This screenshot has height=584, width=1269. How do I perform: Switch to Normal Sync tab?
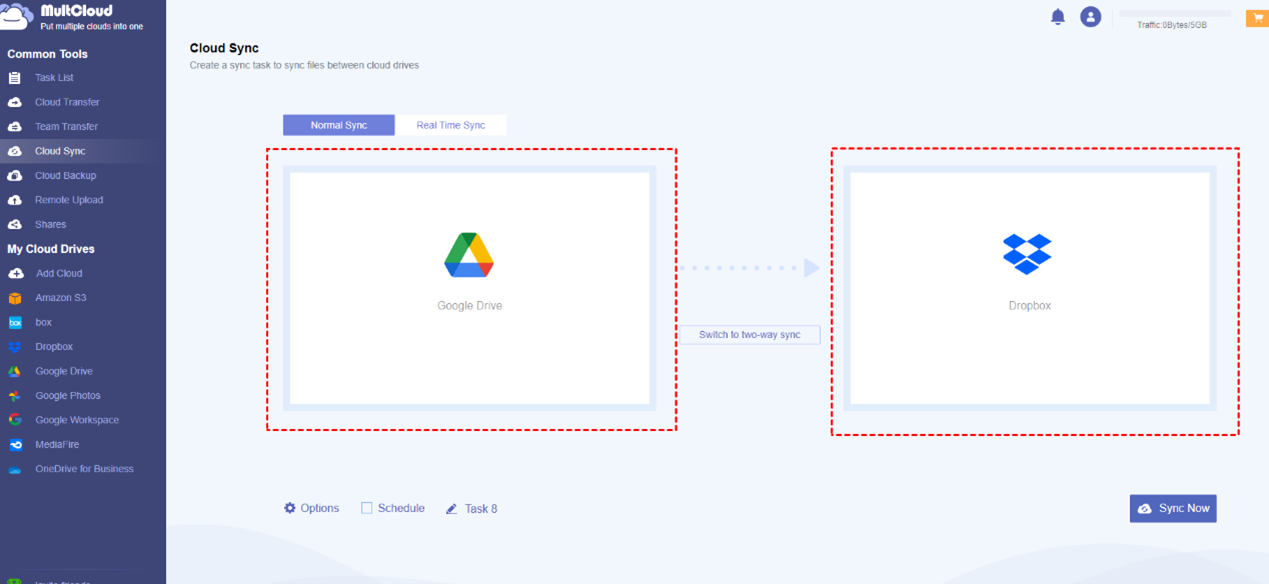click(339, 125)
